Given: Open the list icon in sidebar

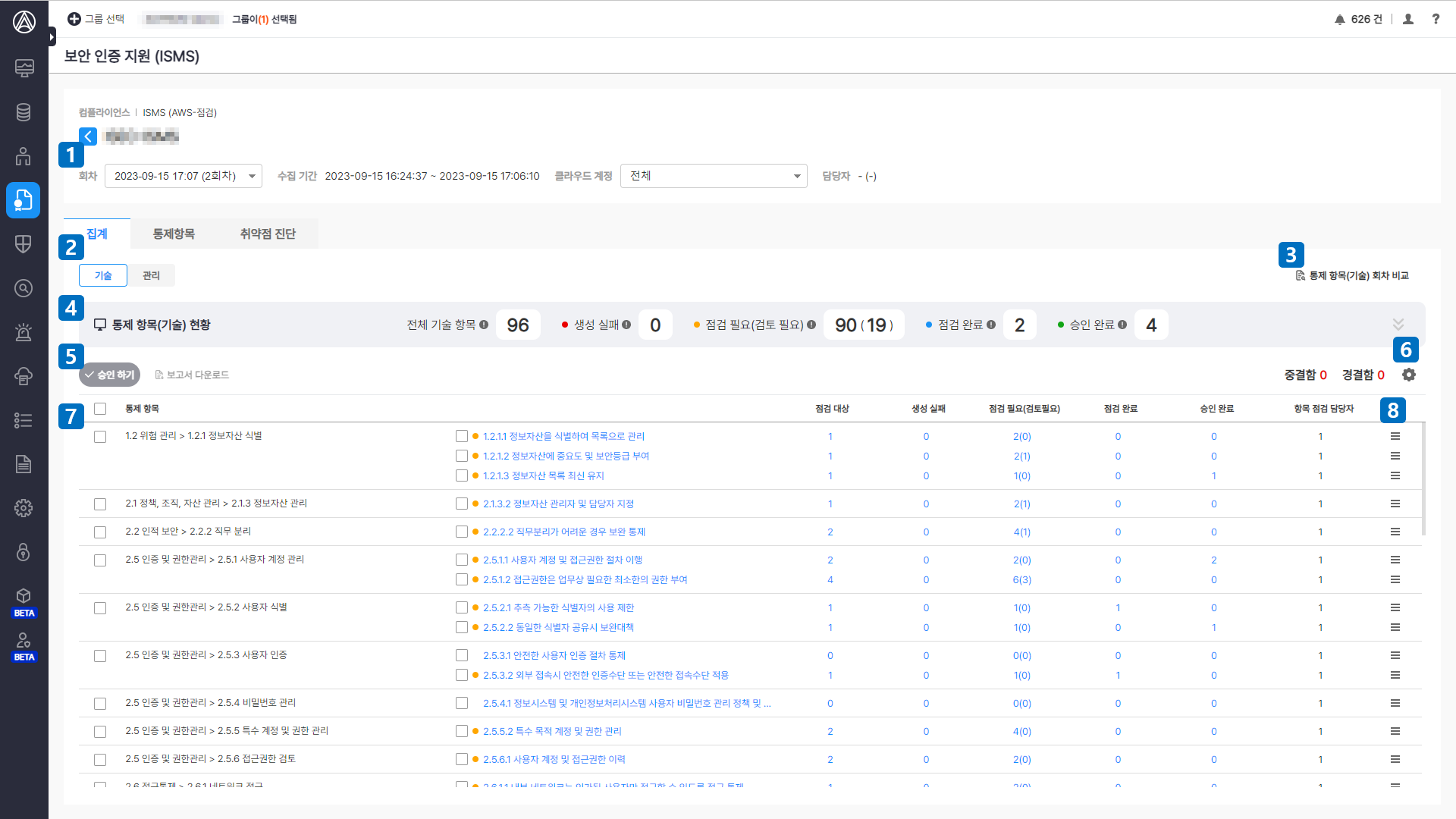Looking at the screenshot, I should pos(24,420).
